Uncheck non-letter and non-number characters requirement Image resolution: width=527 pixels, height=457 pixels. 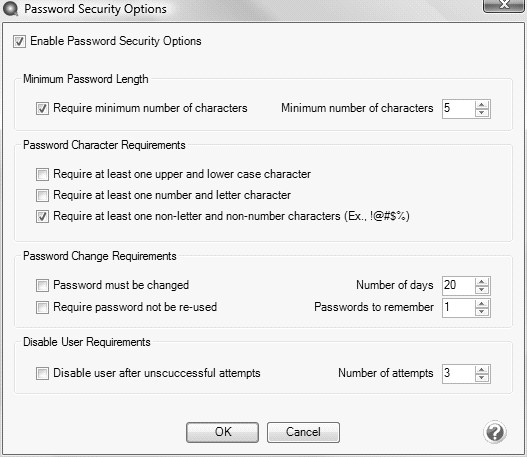(42, 216)
